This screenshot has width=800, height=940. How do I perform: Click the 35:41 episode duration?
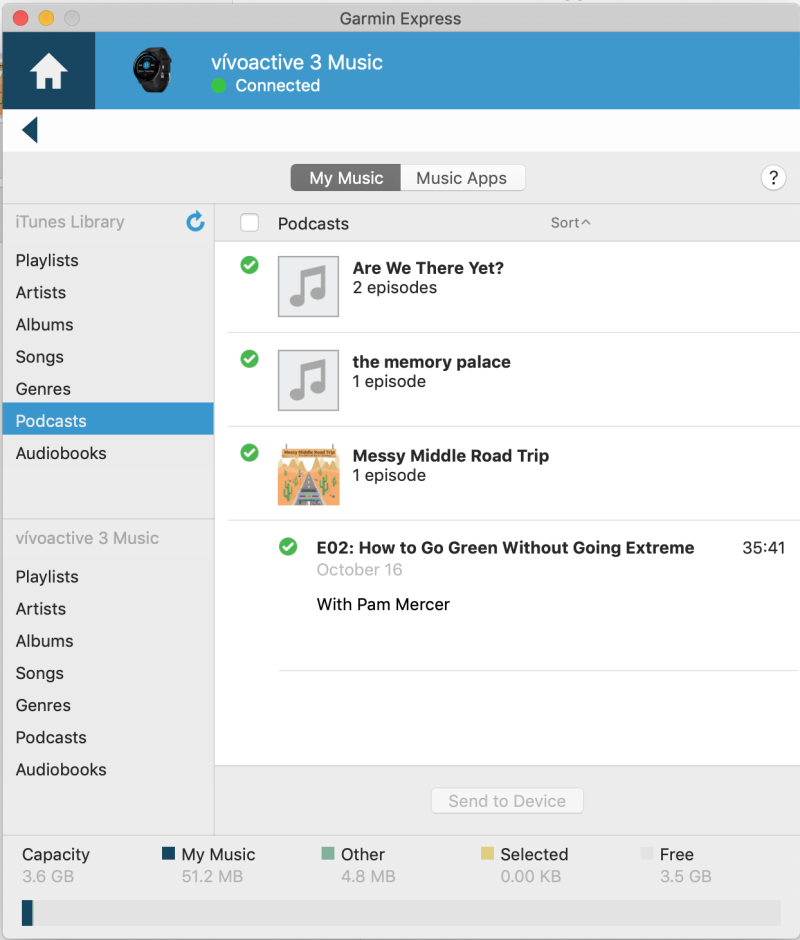(763, 548)
